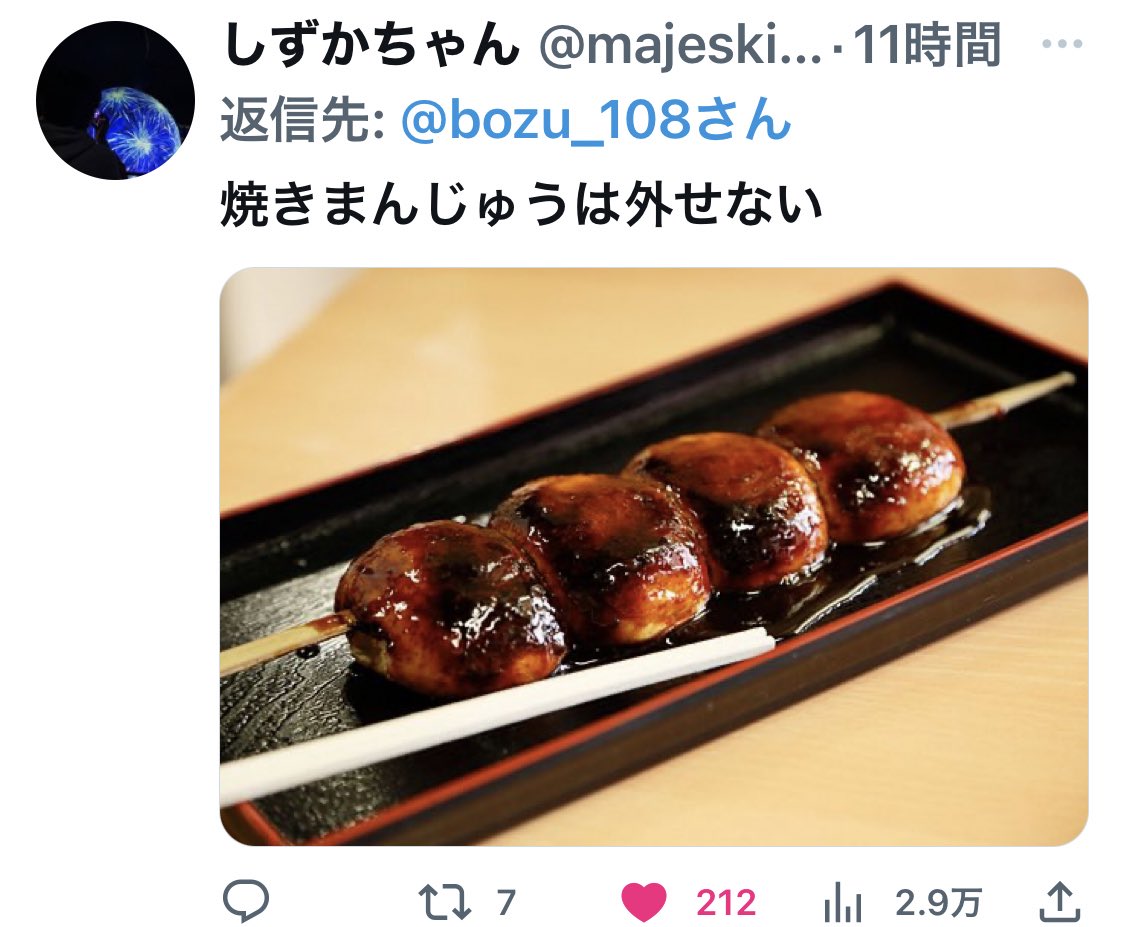Open the blue fireworks profile avatar
This screenshot has width=1125, height=927.
point(116,100)
